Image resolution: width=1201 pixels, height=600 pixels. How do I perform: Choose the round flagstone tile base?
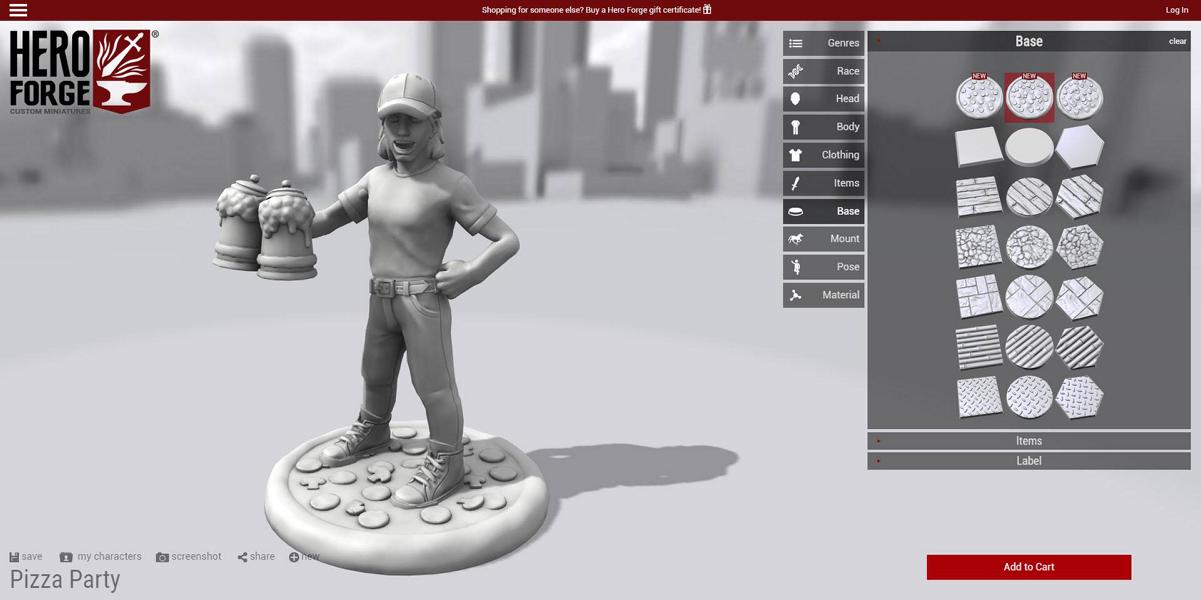click(x=1029, y=297)
